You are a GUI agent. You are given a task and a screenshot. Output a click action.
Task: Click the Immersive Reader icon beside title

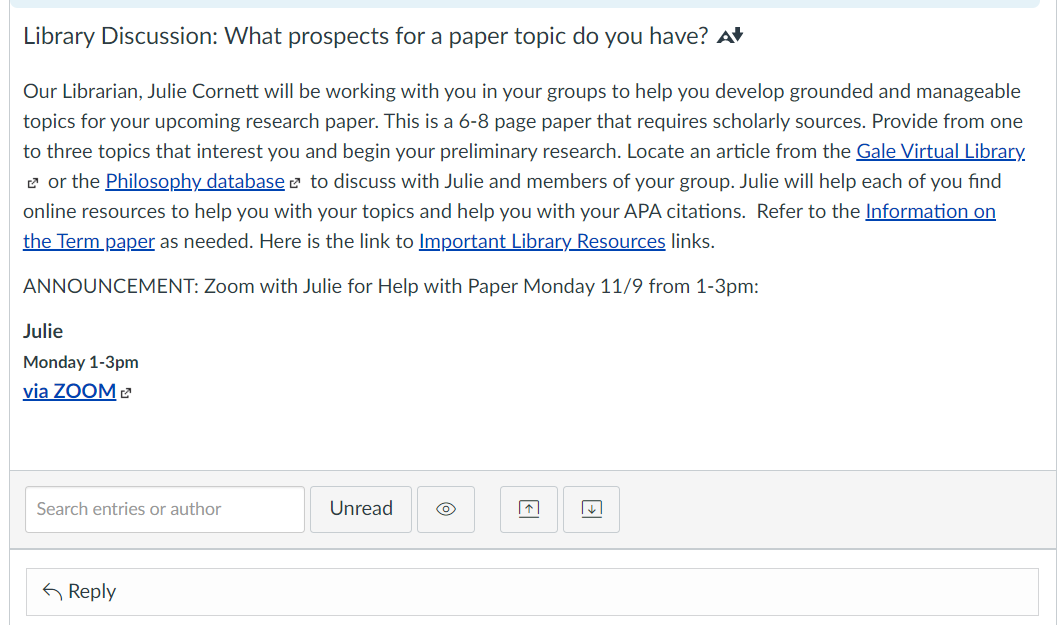point(730,36)
